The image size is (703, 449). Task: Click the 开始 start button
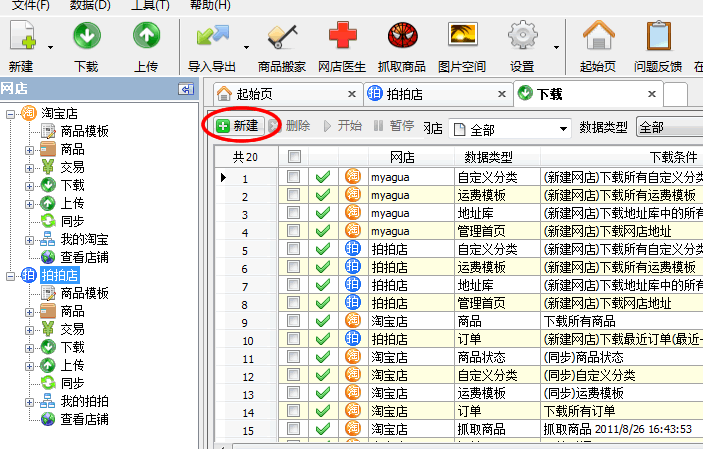tap(343, 126)
